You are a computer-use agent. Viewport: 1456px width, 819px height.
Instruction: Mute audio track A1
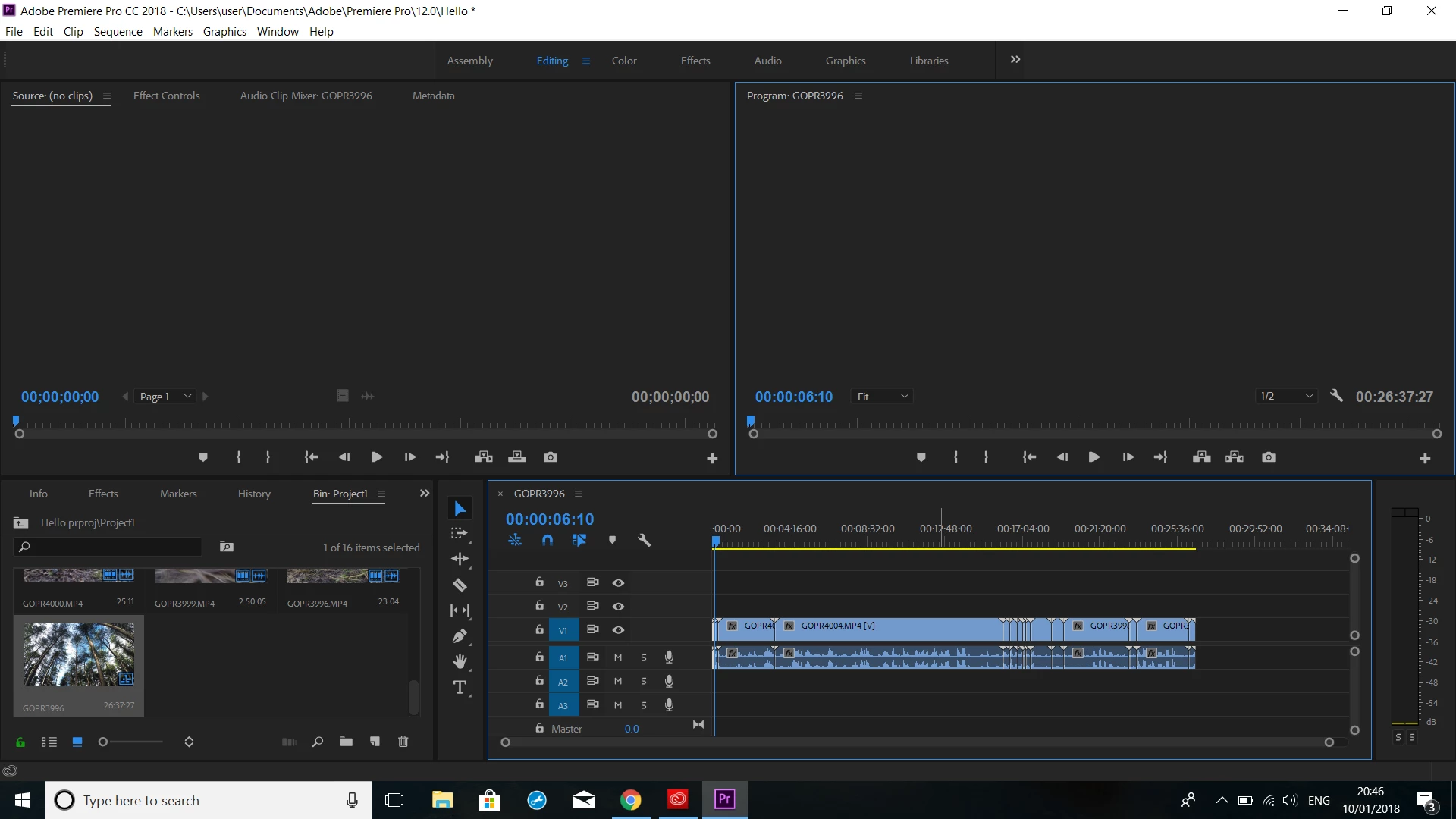point(618,657)
